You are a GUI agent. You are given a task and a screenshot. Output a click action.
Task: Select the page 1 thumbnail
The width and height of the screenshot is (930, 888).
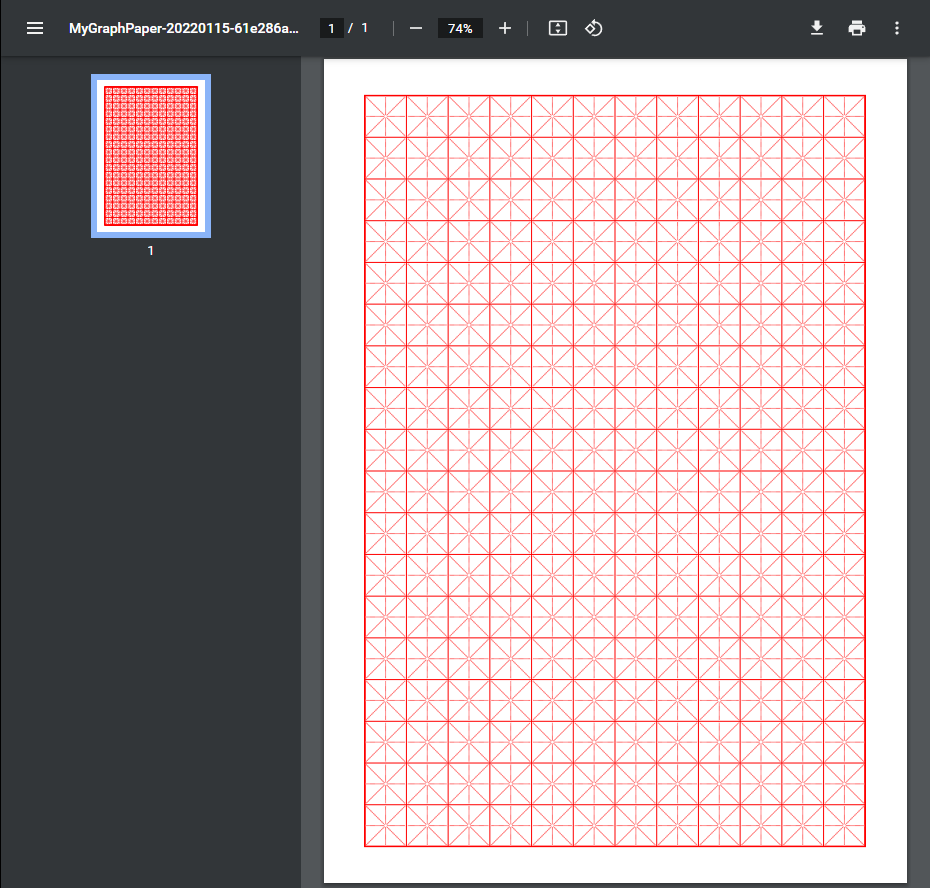pos(151,156)
